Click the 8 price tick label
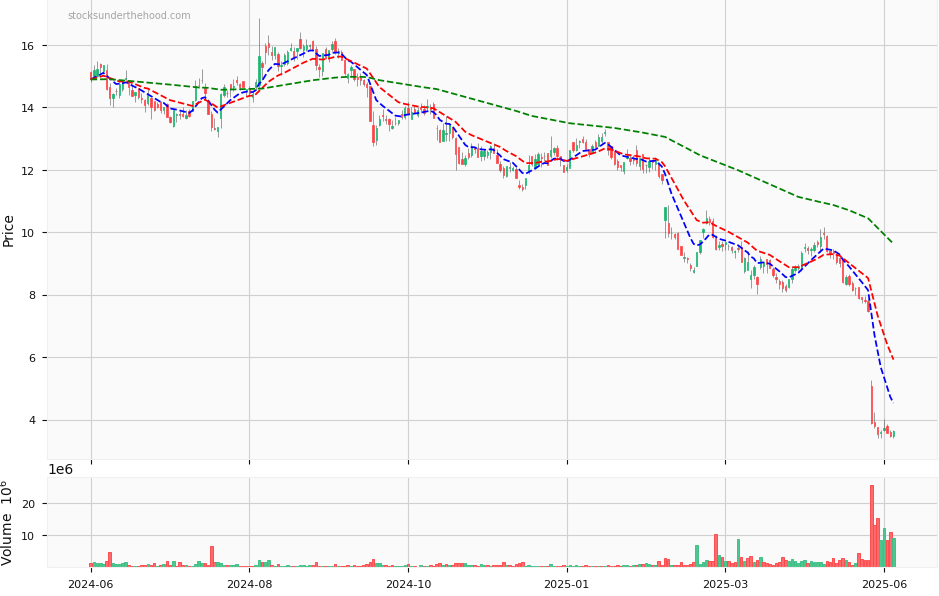 point(31,296)
